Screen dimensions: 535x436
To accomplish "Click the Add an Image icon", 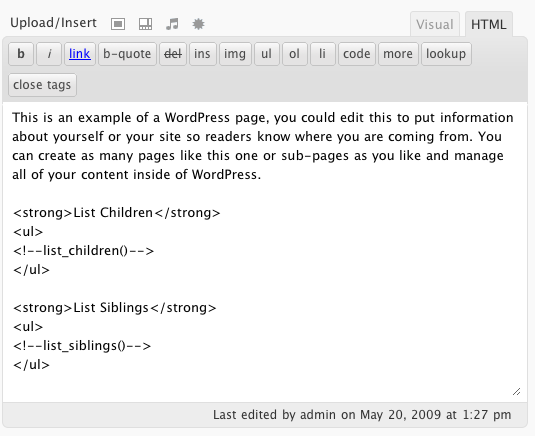I will (118, 24).
